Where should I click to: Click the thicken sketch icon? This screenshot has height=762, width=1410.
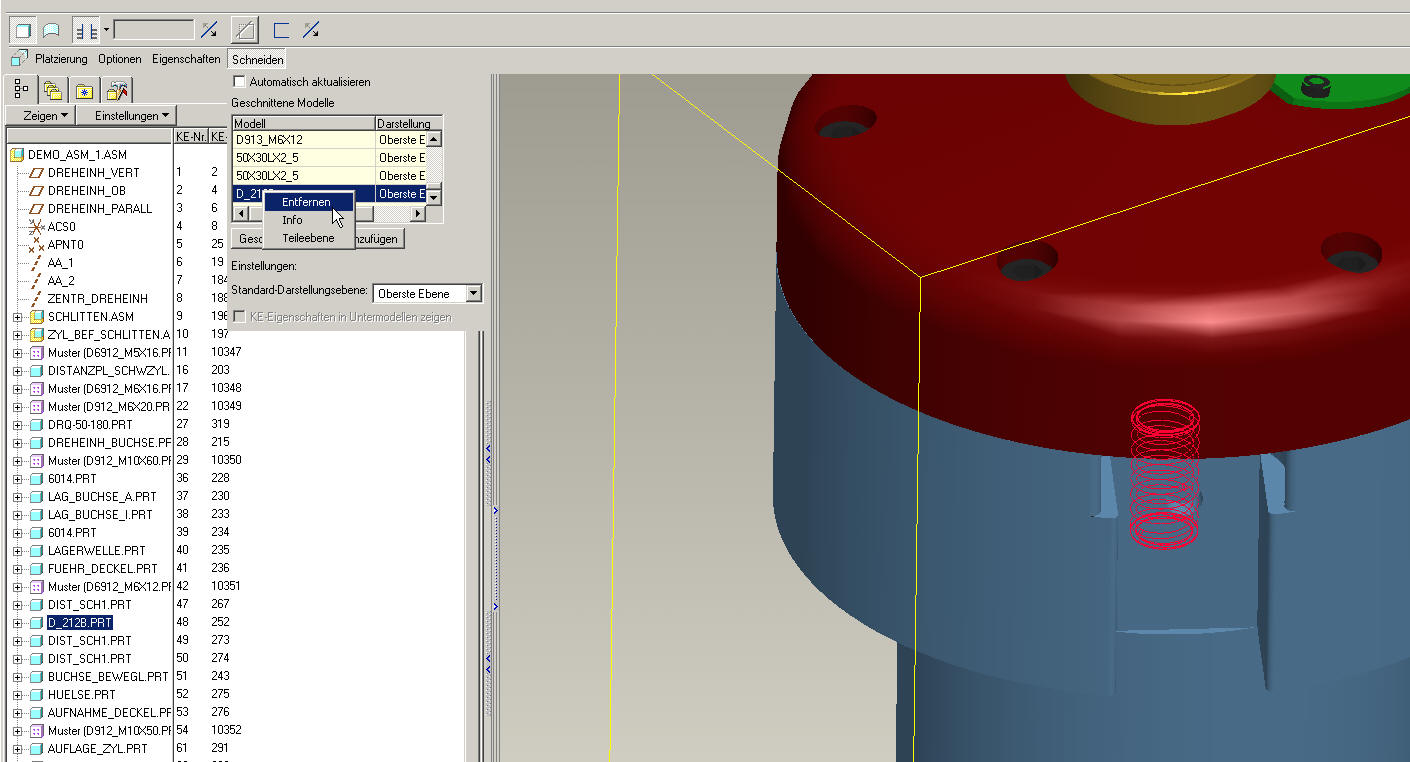pos(282,31)
